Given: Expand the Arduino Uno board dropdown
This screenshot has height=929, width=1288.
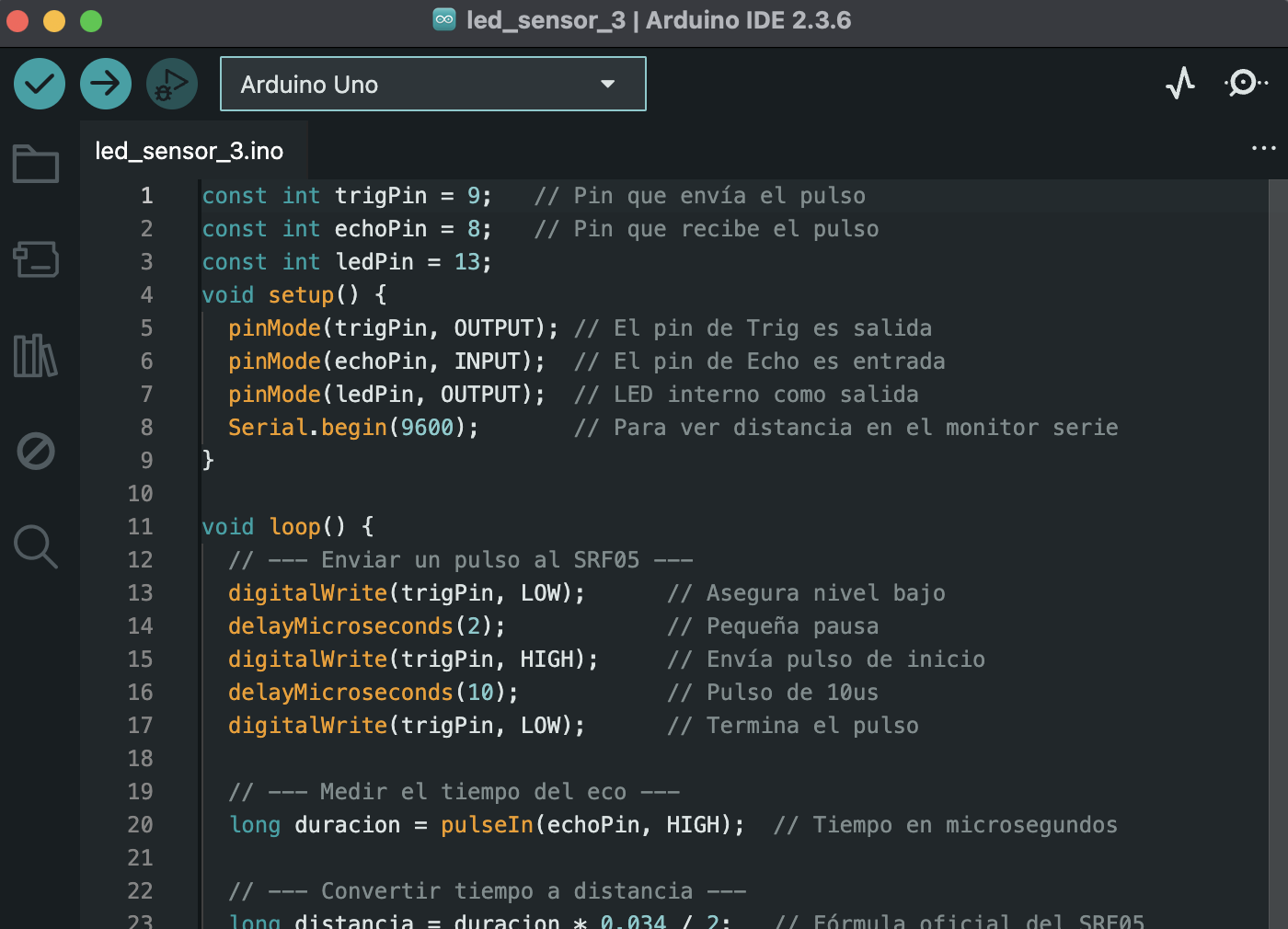Looking at the screenshot, I should click(x=432, y=84).
